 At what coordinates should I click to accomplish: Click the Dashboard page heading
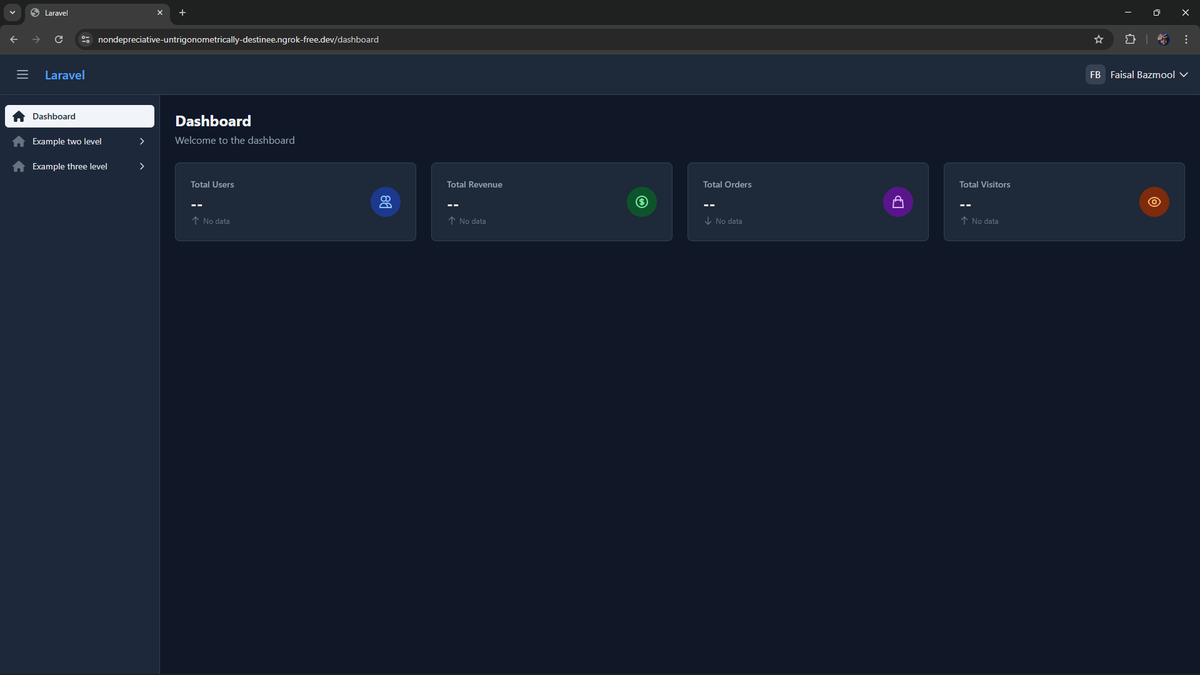[213, 121]
